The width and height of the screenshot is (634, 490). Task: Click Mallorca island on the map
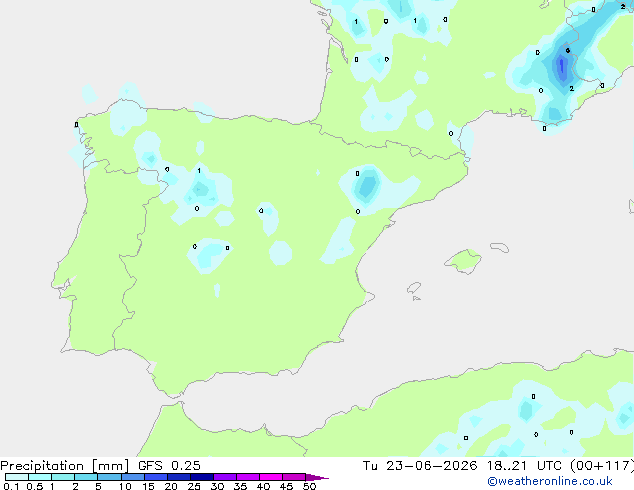click(x=463, y=262)
